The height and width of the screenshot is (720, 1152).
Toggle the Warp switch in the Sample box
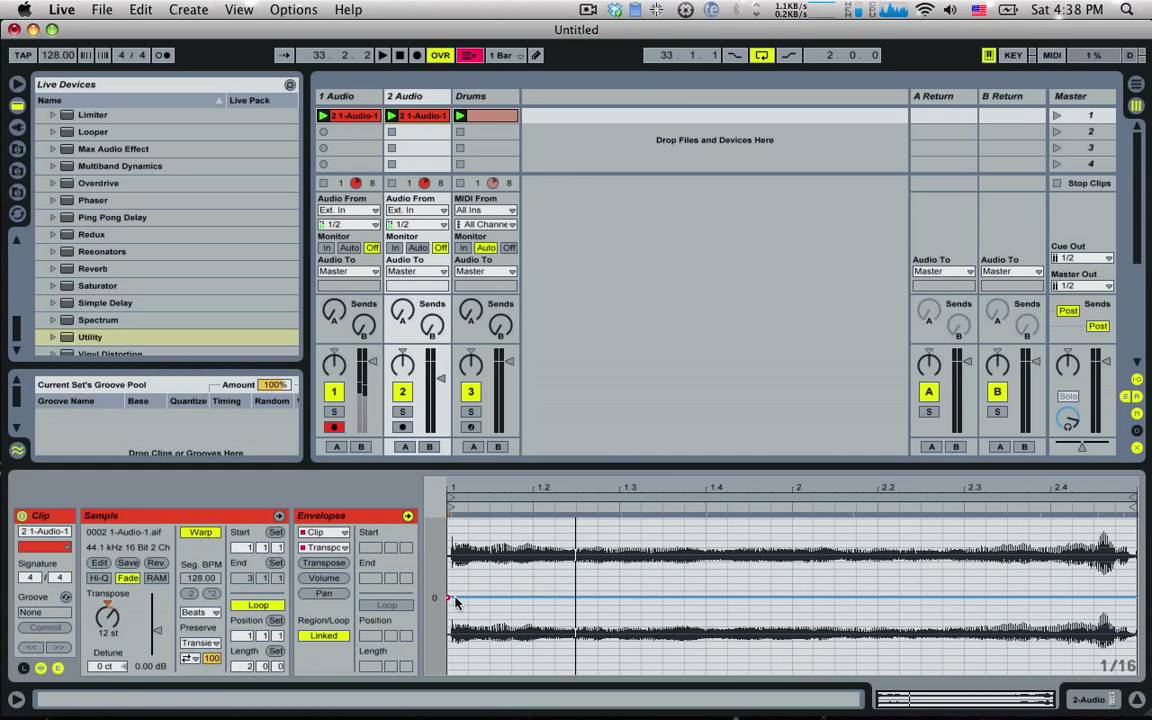(201, 533)
